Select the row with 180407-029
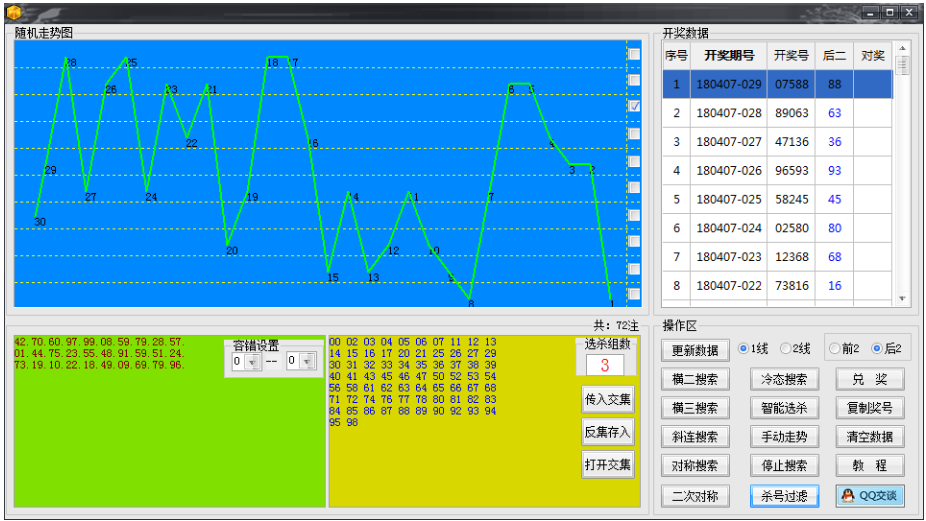 [x=777, y=84]
